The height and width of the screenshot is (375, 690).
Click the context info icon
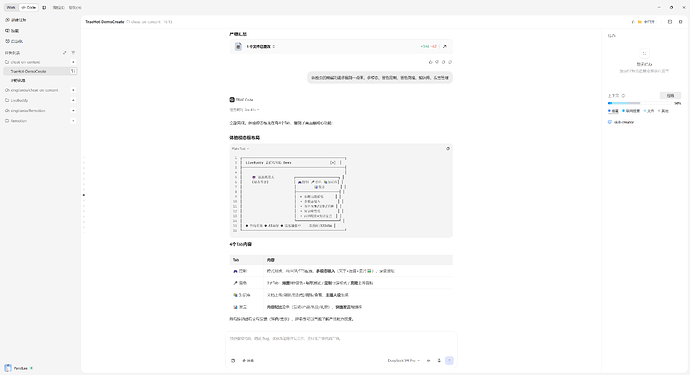pos(623,96)
